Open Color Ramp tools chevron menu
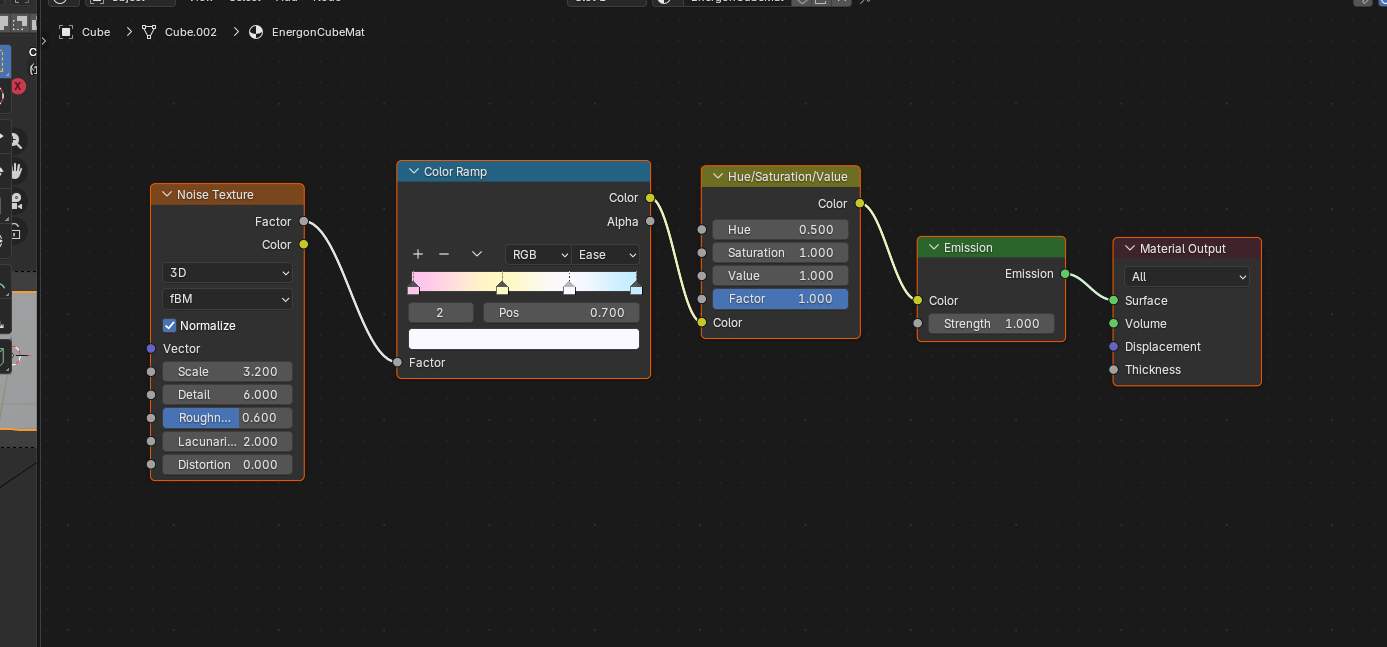This screenshot has height=647, width=1387. click(x=477, y=255)
